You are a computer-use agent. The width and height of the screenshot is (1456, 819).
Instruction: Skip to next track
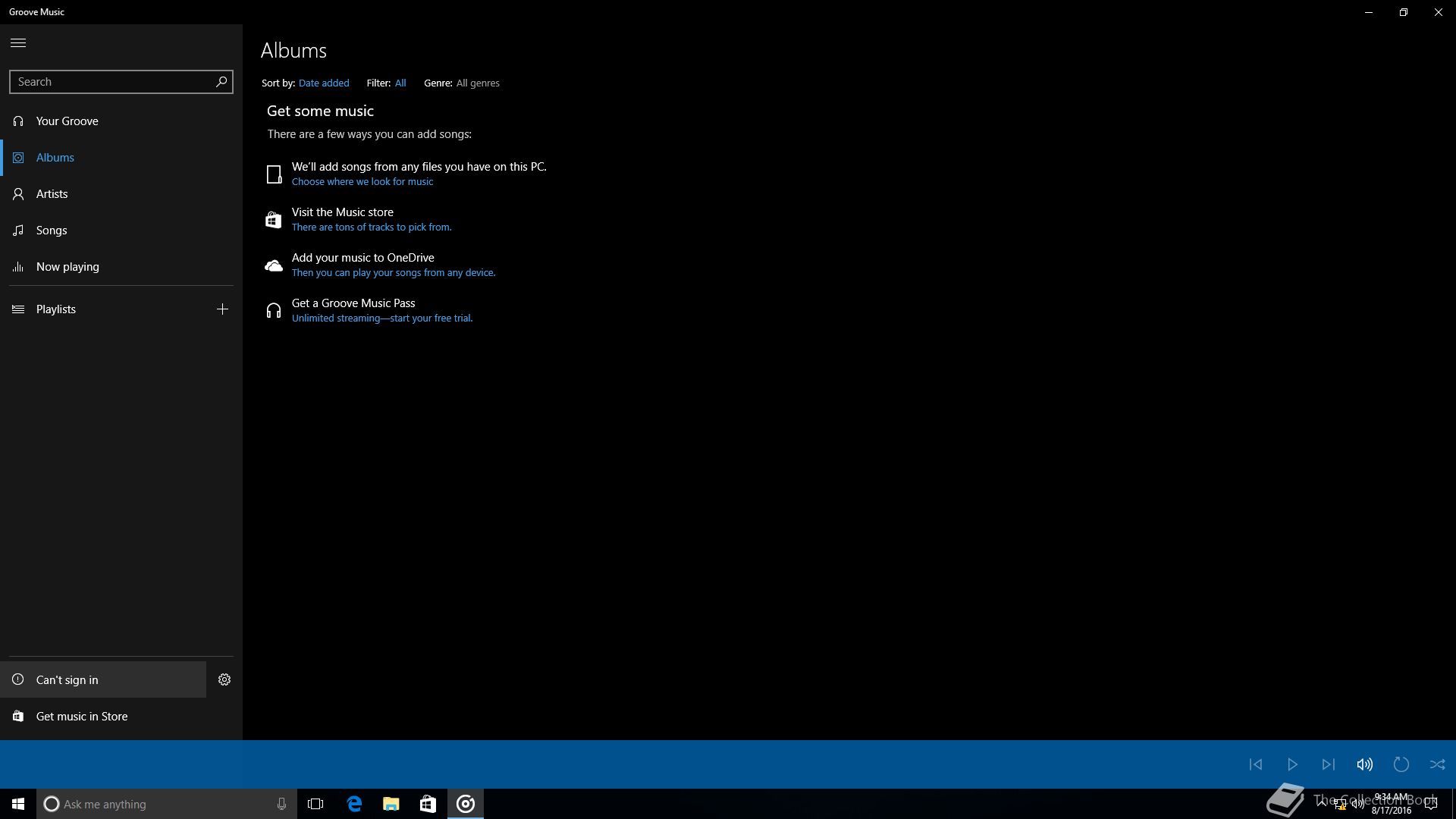pyautogui.click(x=1329, y=764)
